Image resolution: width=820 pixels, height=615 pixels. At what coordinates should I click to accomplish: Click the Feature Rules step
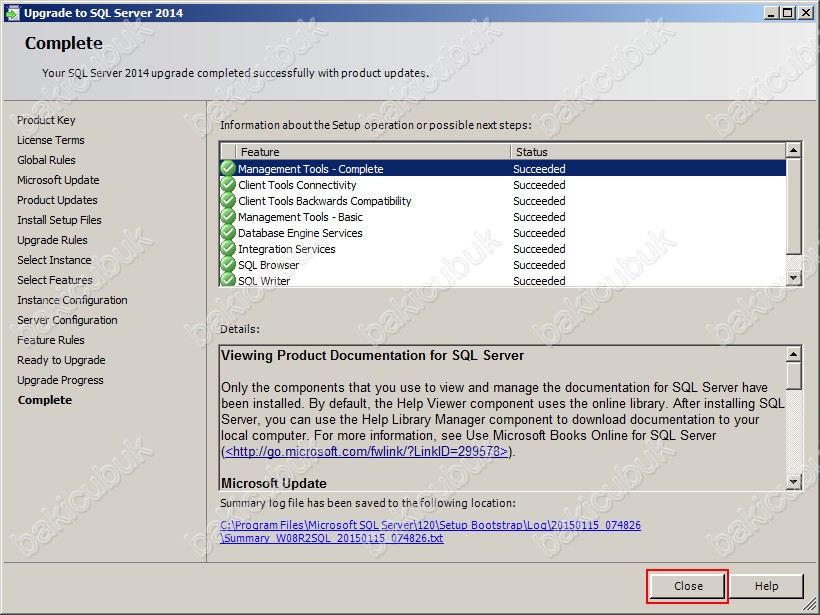tap(51, 340)
